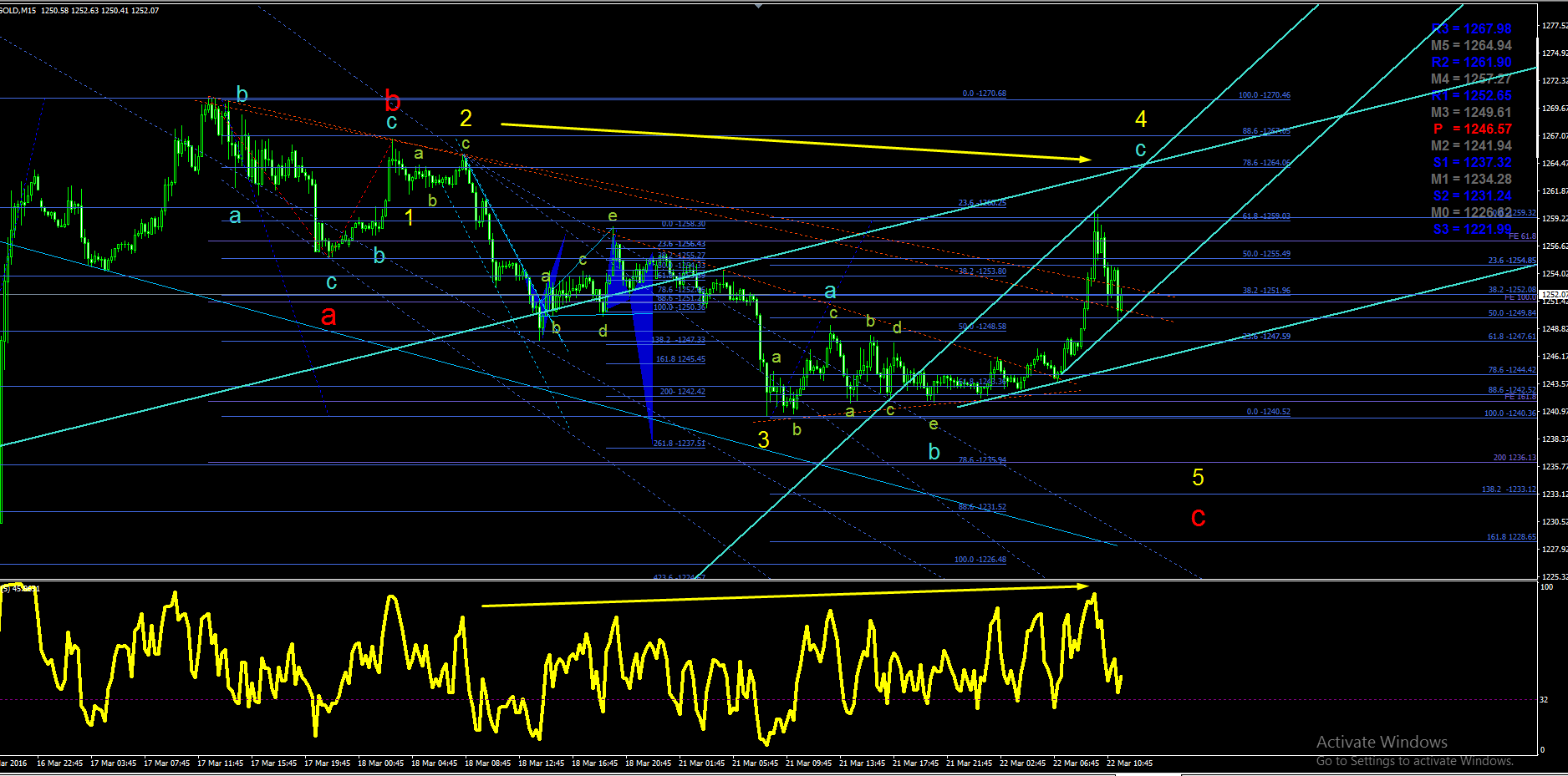
Task: Select the level label '138.2 -1233.12'
Action: 1509,489
